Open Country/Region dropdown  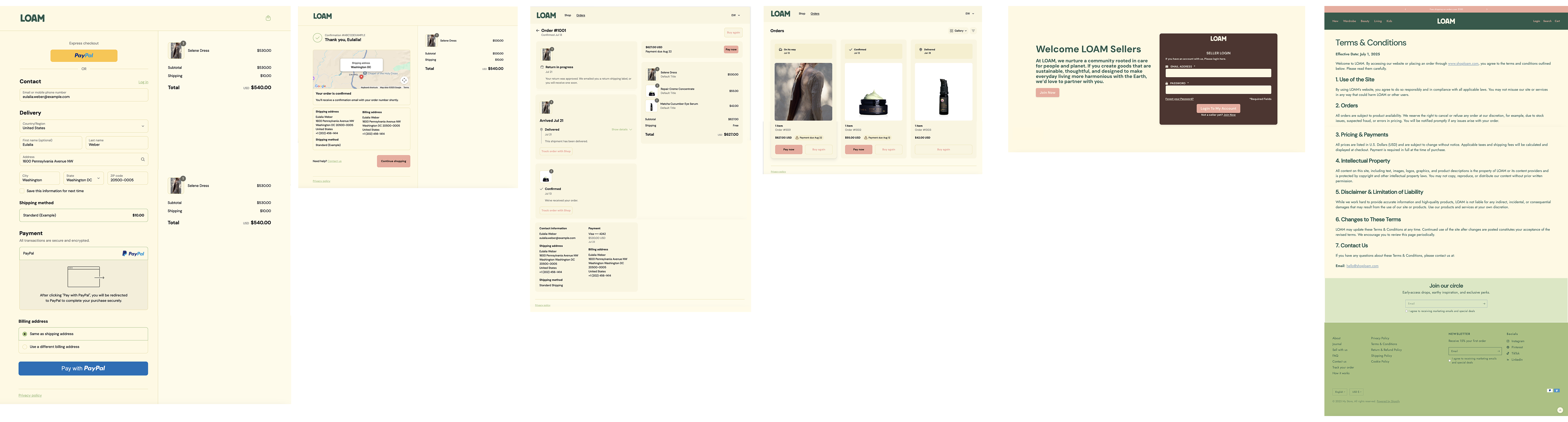coord(84,126)
